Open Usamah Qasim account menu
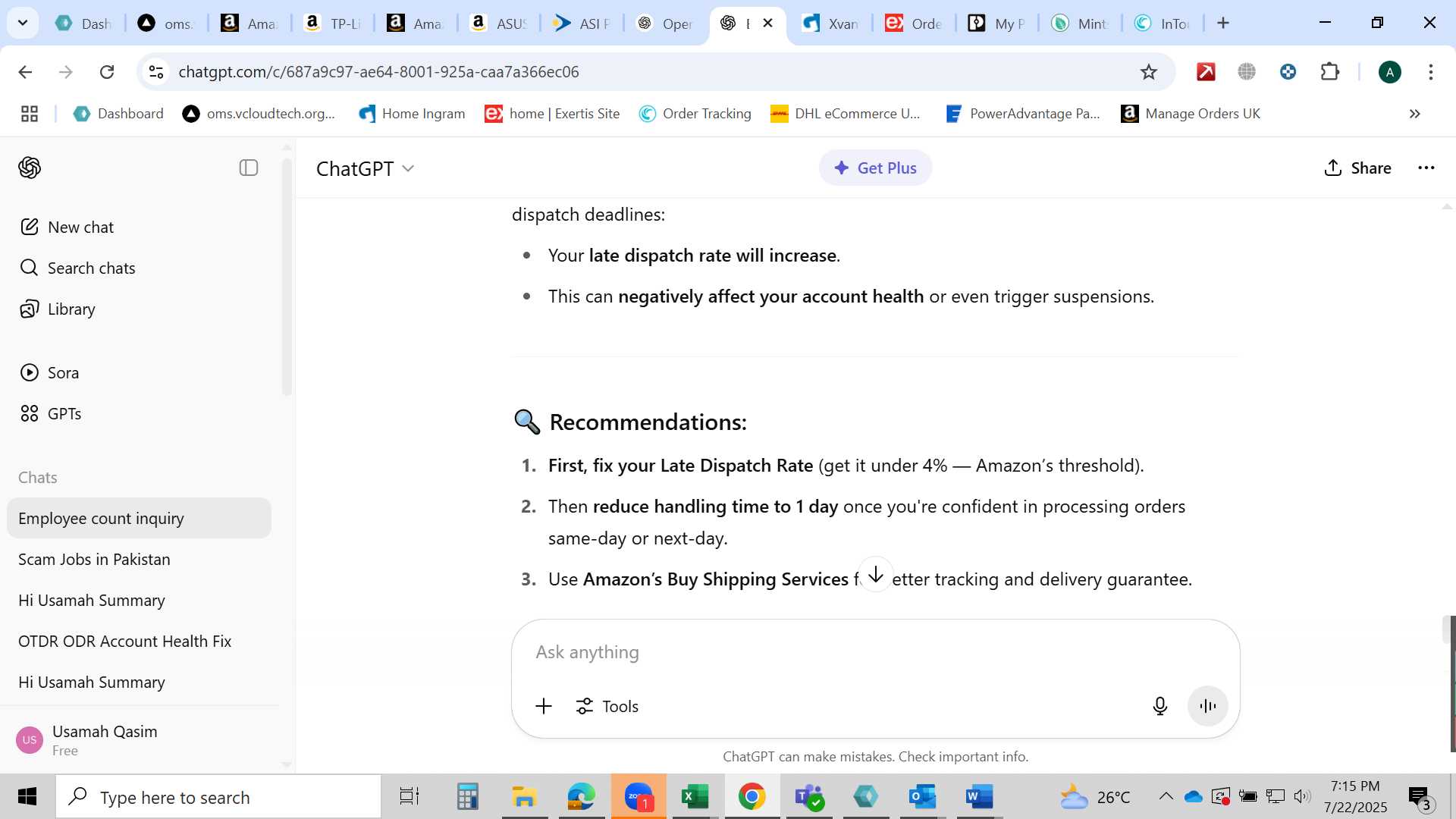Screen dimensions: 1456x819 point(139,740)
